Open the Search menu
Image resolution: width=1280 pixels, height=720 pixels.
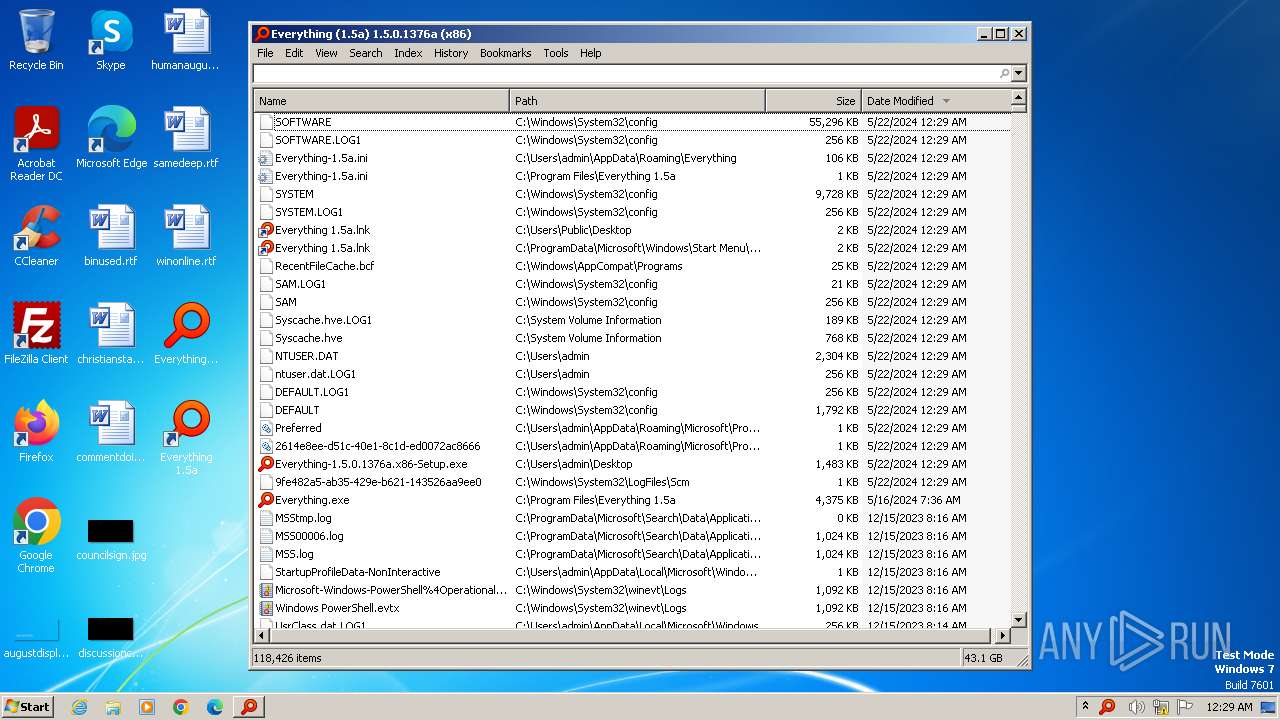pos(366,53)
